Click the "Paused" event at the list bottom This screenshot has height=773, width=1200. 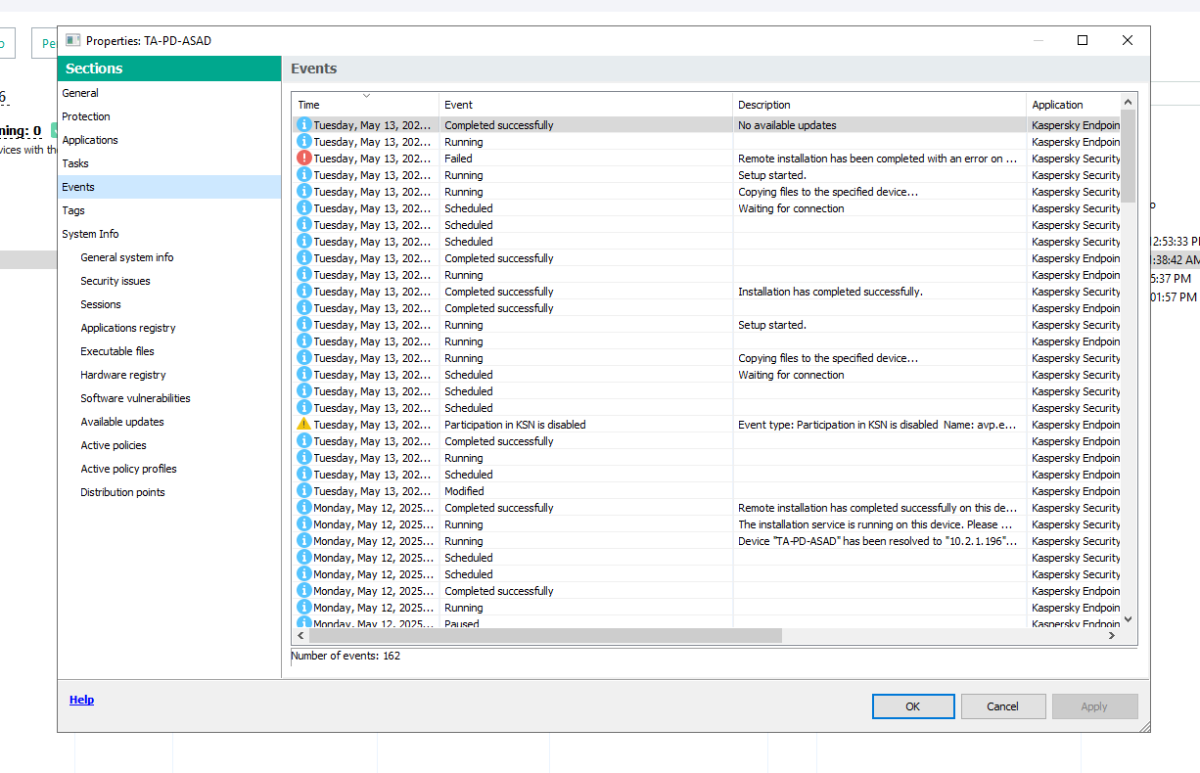pos(461,623)
